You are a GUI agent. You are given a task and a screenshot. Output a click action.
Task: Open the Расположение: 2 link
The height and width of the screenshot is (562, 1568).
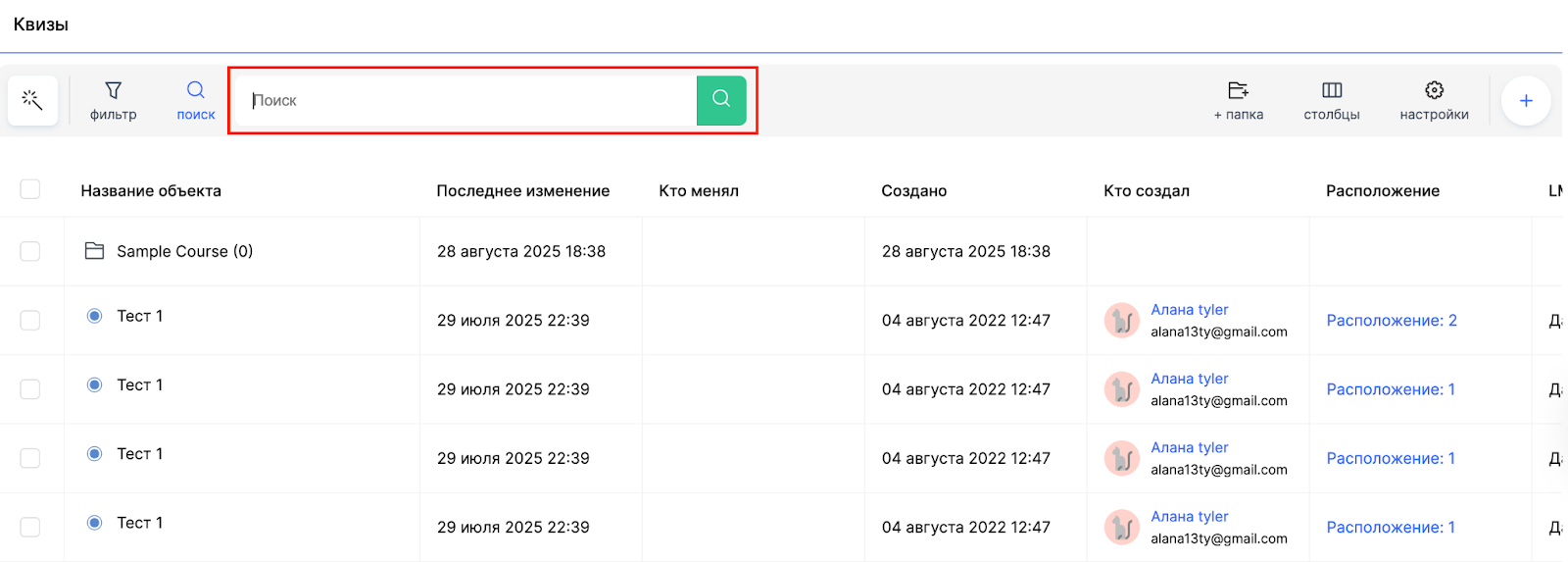(x=1391, y=321)
